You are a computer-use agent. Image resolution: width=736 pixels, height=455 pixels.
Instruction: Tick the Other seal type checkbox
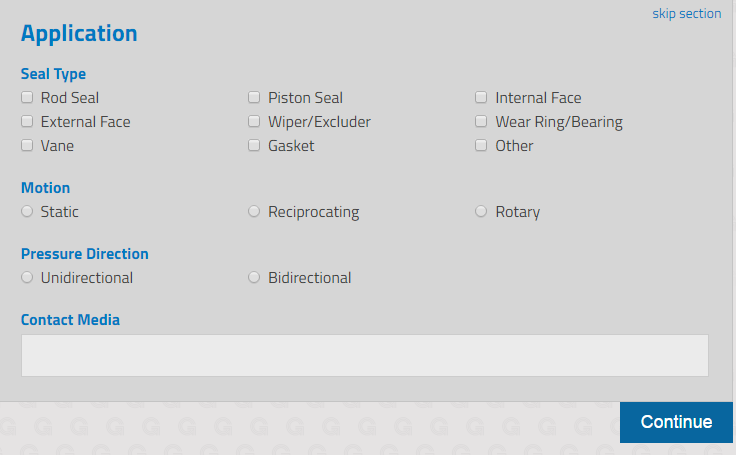(482, 146)
